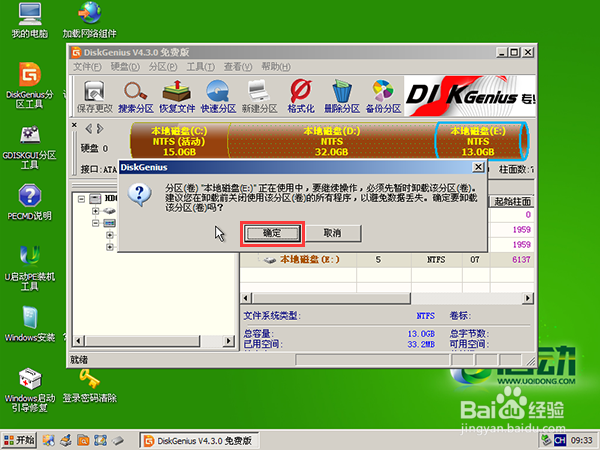Screen dimensions: 600x450
Task: Click the 0 value under 起始柱面
Action: pyautogui.click(x=528, y=215)
